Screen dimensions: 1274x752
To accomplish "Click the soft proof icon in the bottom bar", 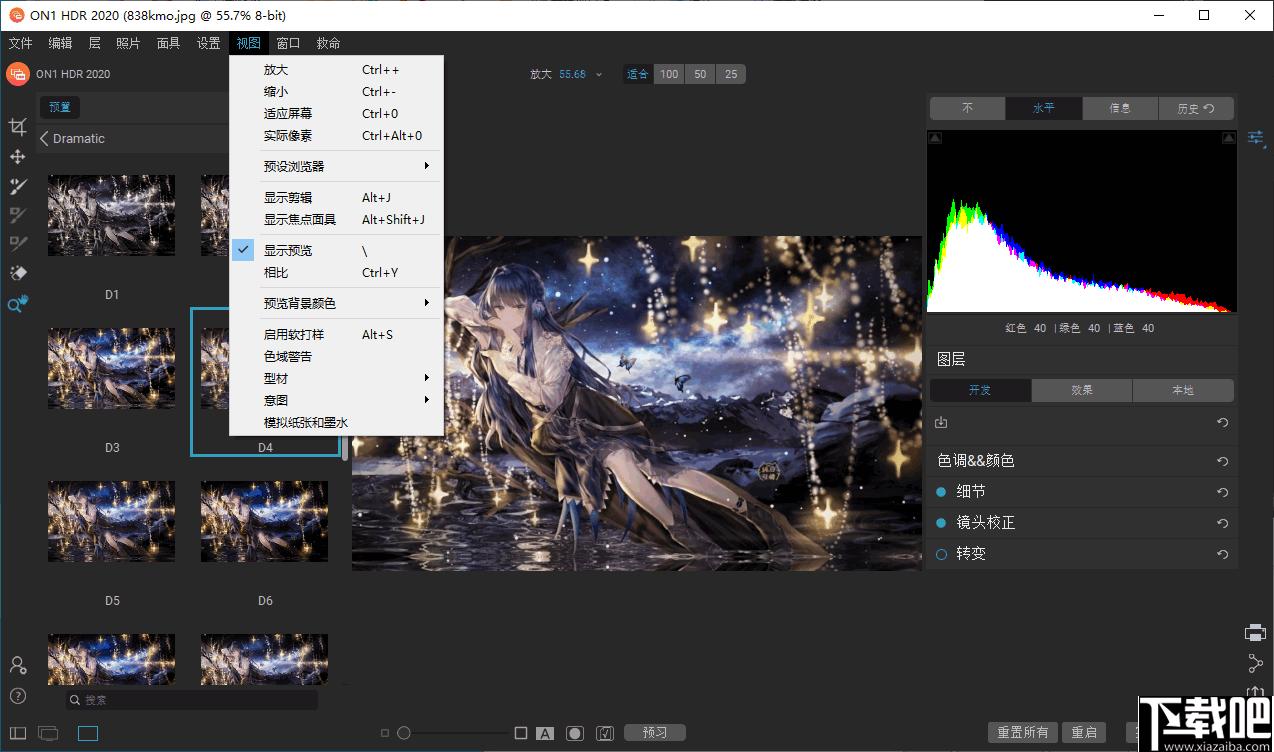I will pyautogui.click(x=605, y=734).
